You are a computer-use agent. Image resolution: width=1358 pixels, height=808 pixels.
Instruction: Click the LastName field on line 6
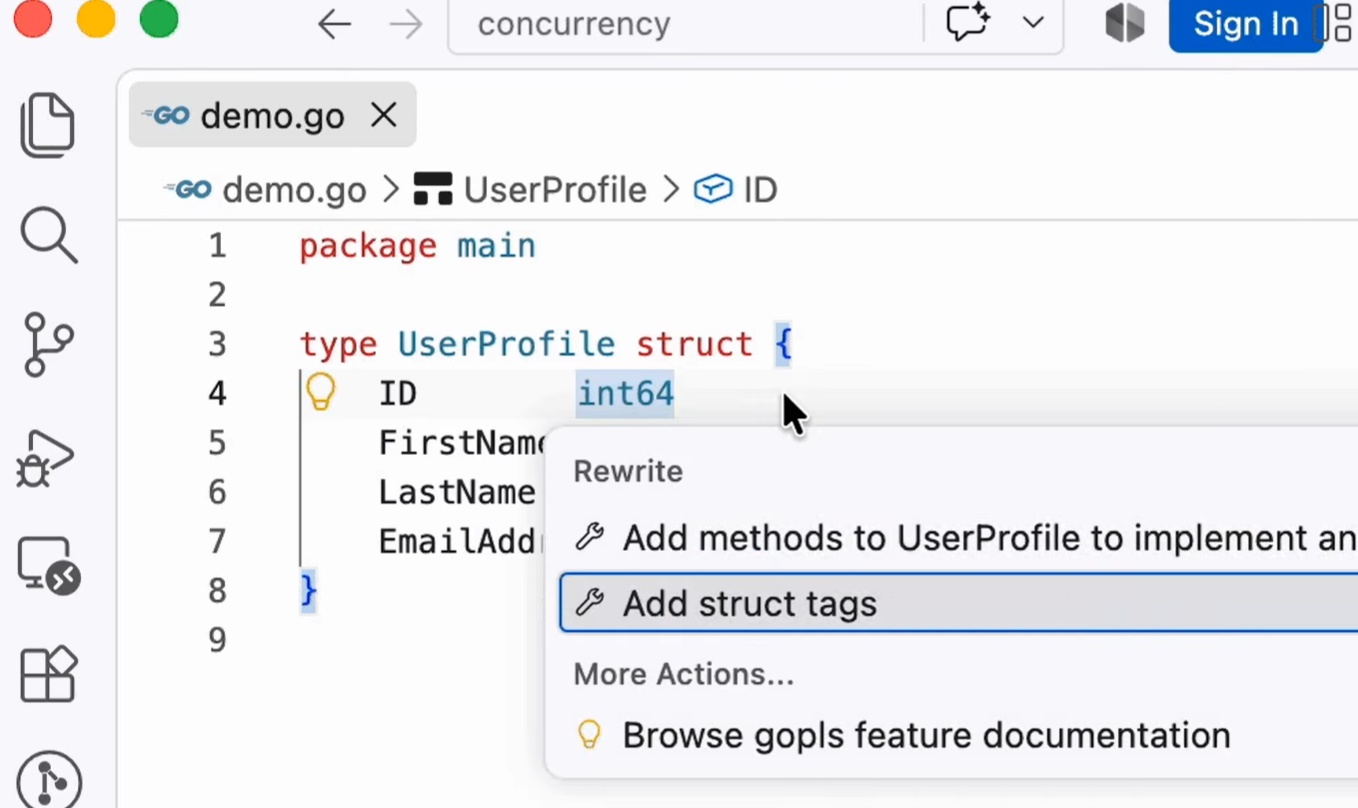pyautogui.click(x=457, y=492)
